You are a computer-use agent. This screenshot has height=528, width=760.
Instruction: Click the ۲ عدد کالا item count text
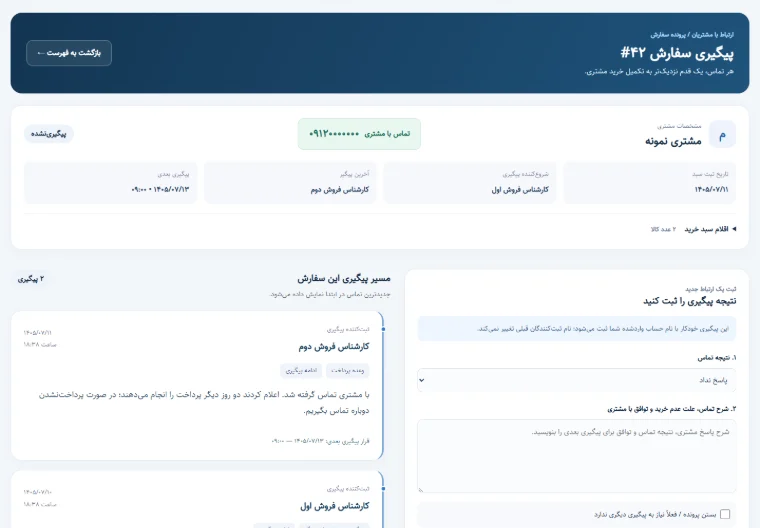pos(664,229)
